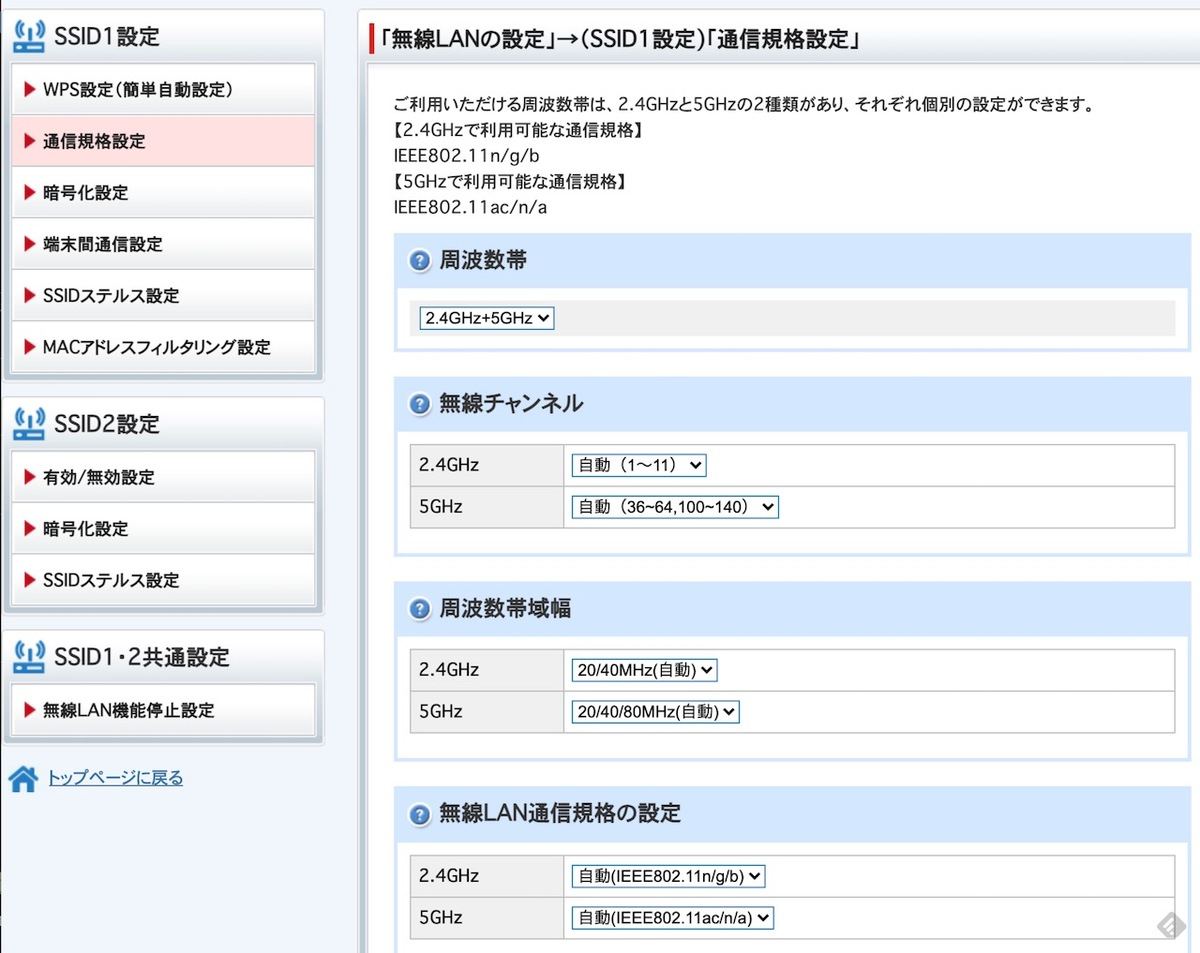Click the red arrow beside 端末間通信設定
The height and width of the screenshot is (953, 1200).
[x=29, y=244]
